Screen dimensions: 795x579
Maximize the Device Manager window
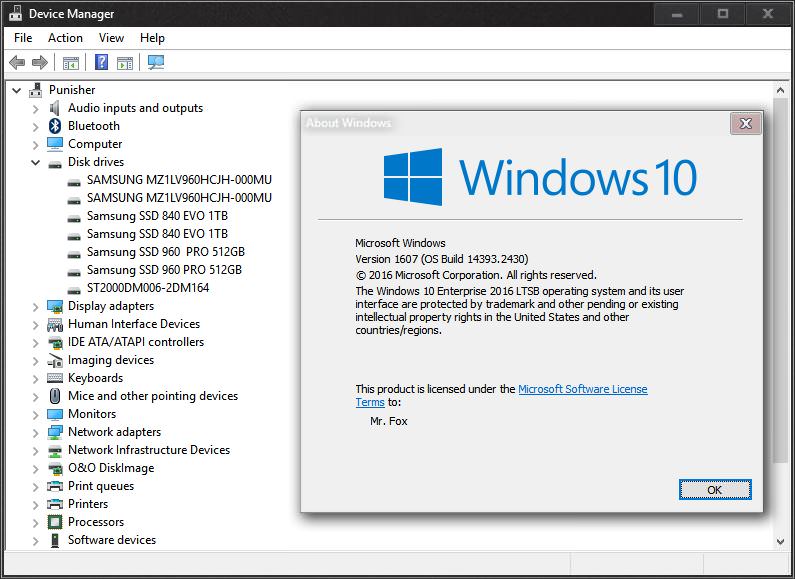coord(723,15)
